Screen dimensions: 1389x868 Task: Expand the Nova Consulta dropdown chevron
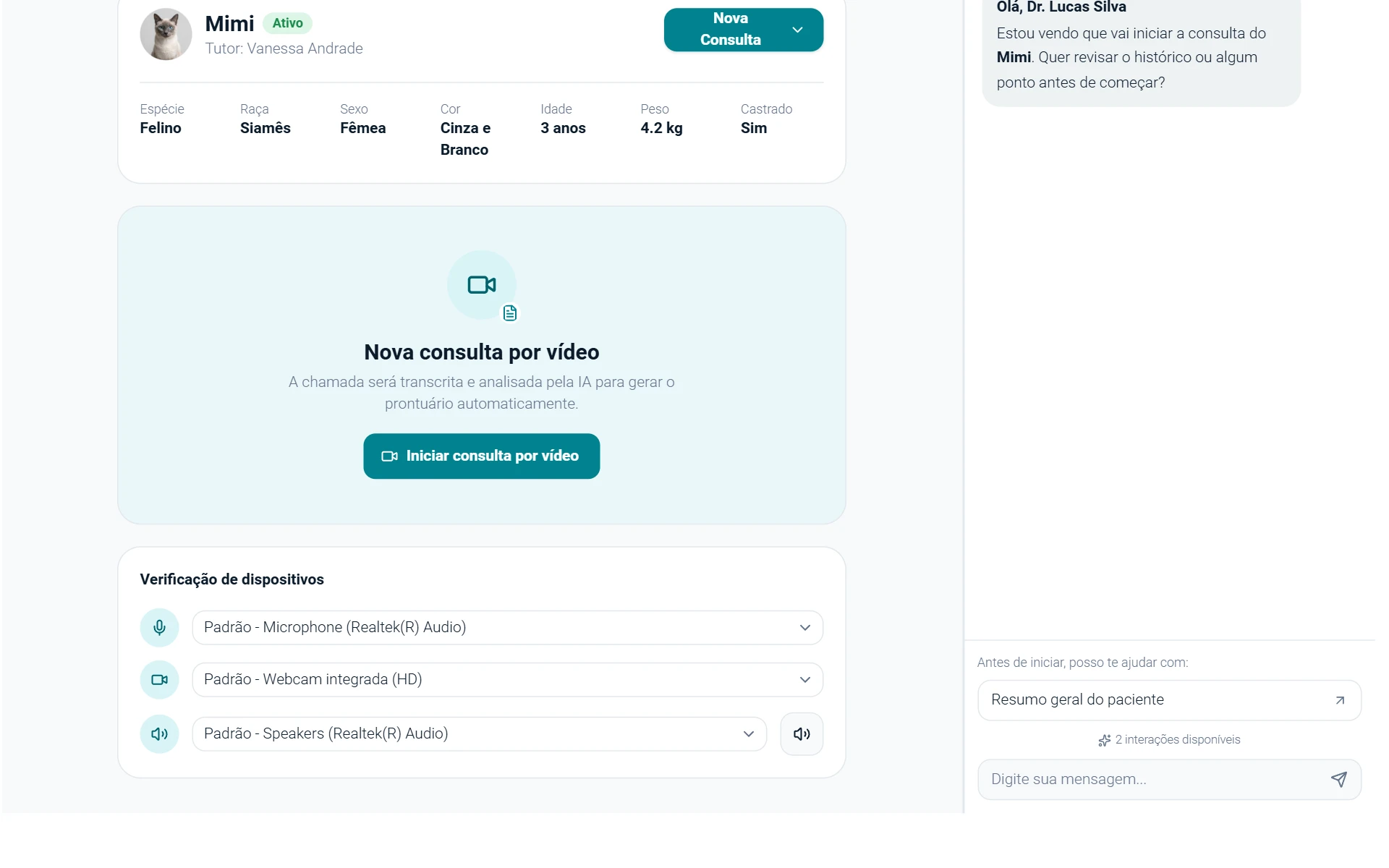click(x=797, y=30)
